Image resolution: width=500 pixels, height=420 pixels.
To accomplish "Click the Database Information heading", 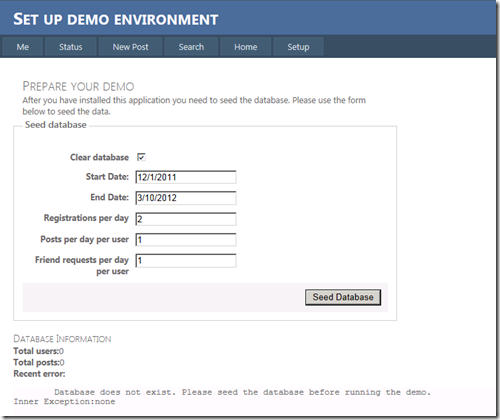I will (x=62, y=339).
